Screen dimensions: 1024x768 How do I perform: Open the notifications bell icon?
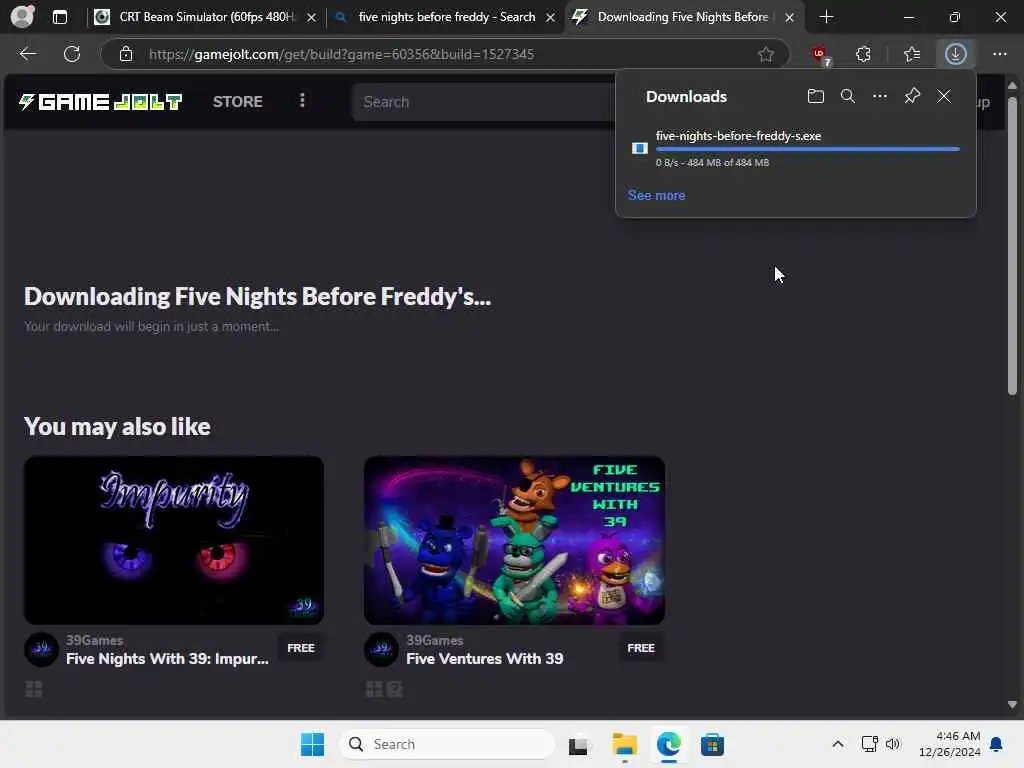(x=996, y=744)
